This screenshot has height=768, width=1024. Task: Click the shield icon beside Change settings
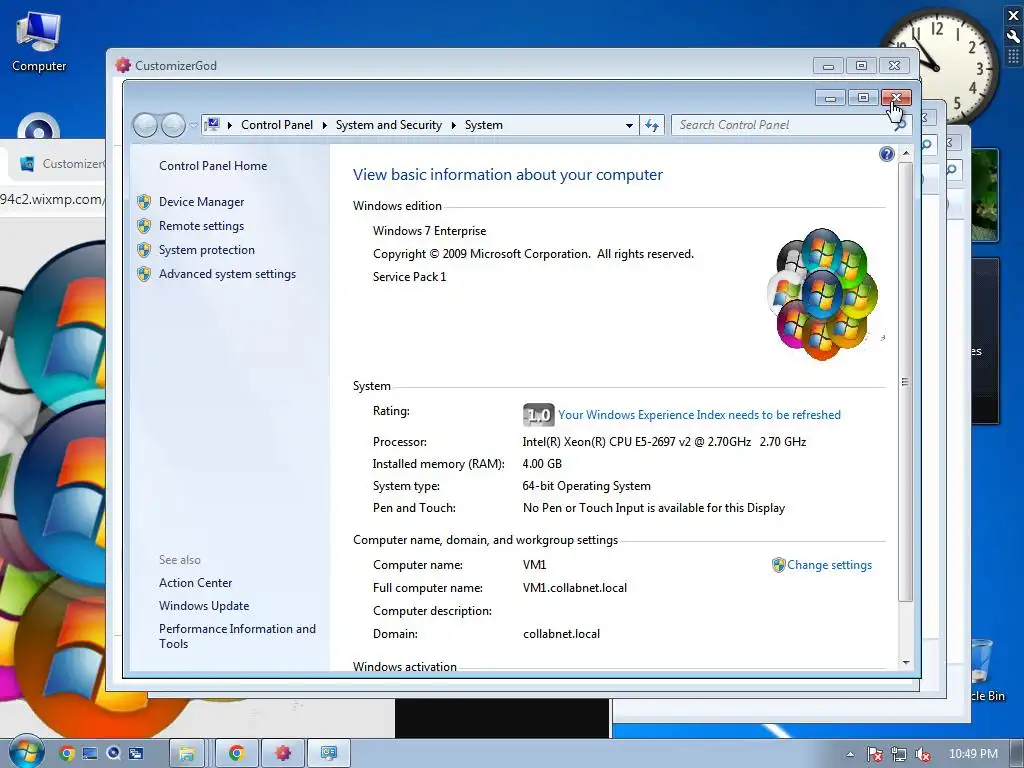coord(778,565)
